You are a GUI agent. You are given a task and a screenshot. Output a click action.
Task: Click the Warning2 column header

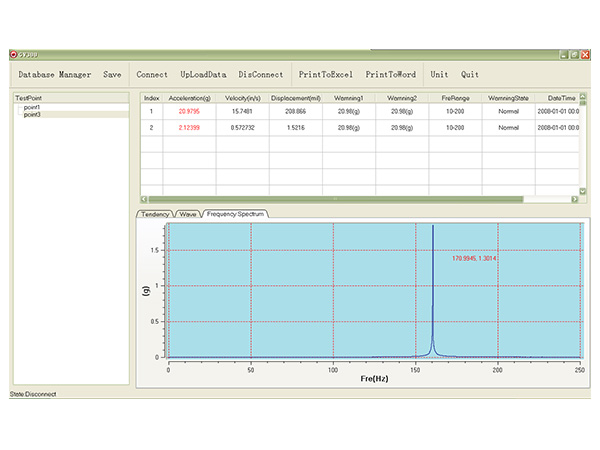coord(402,98)
